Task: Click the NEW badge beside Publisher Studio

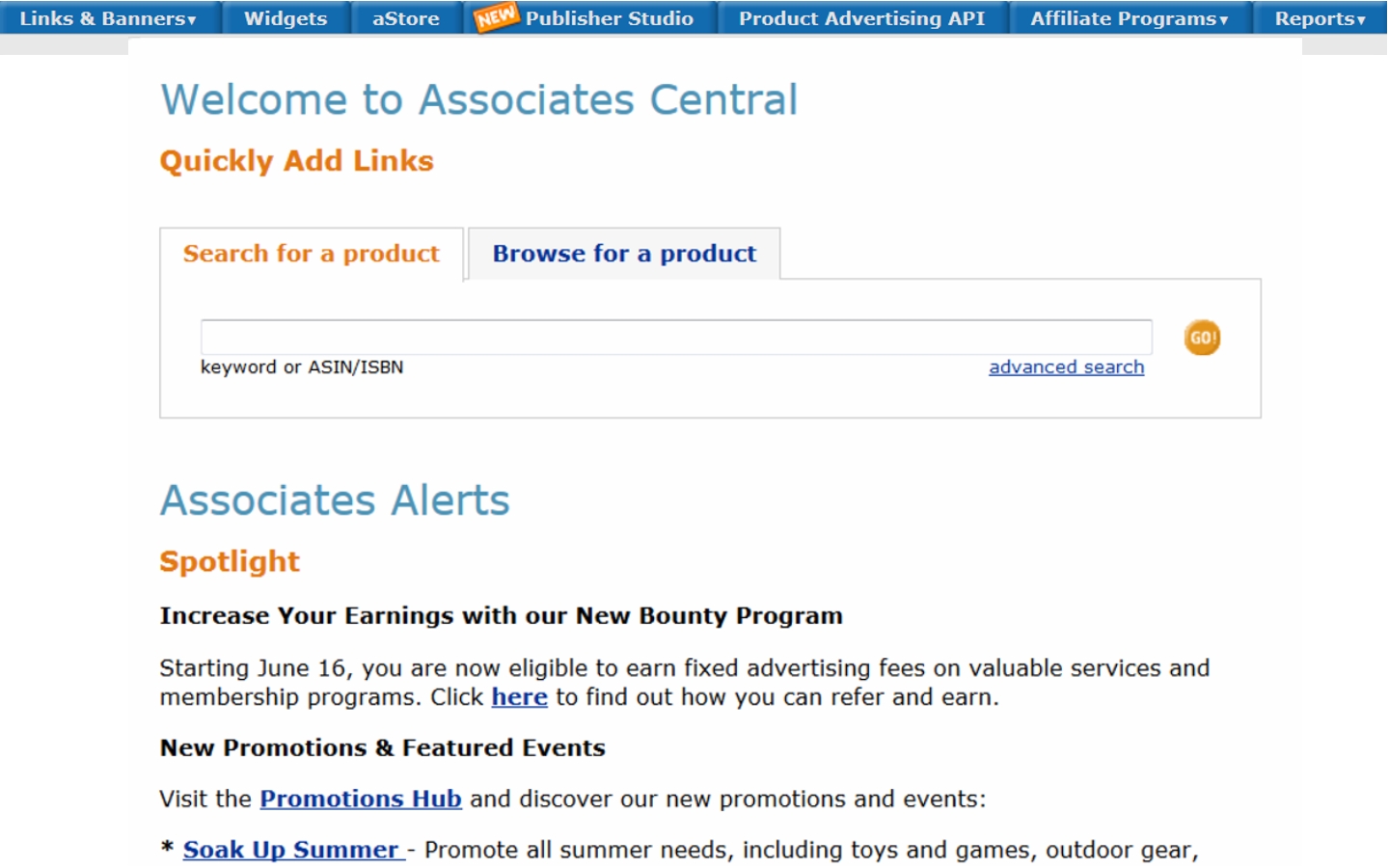Action: coord(498,16)
